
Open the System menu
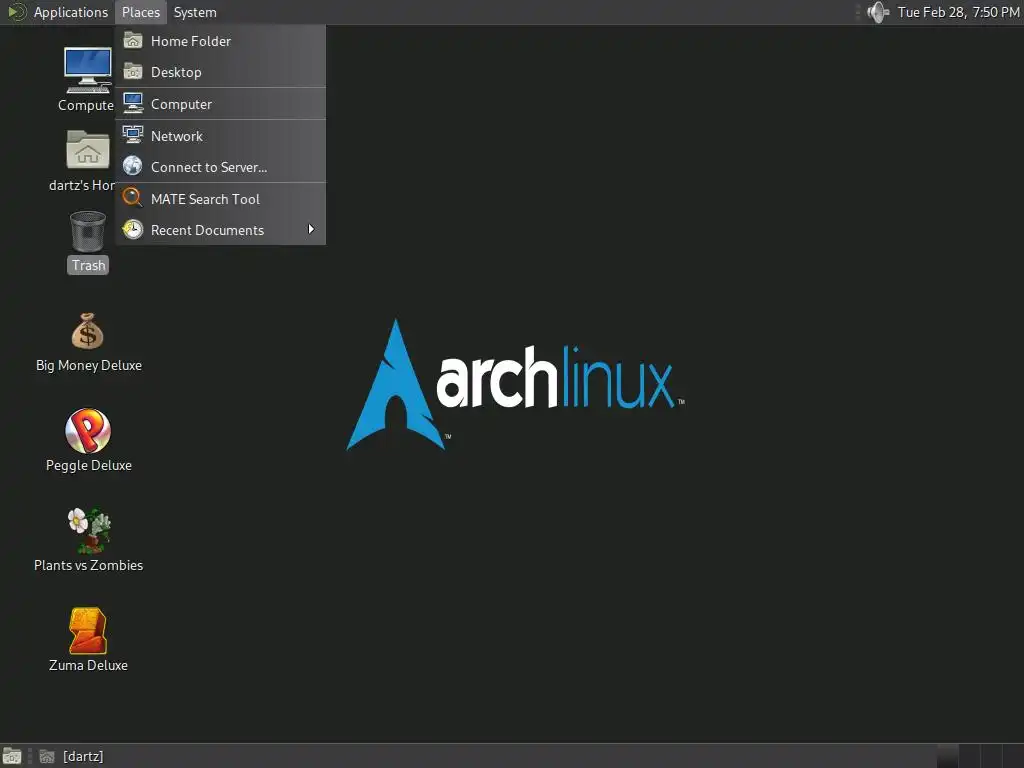point(195,12)
